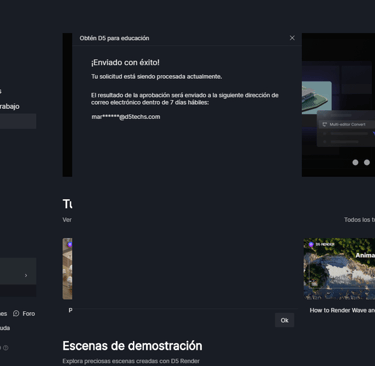The width and height of the screenshot is (375, 366).
Task: Click the ¡Enviado con éxito! heading
Action: point(125,62)
